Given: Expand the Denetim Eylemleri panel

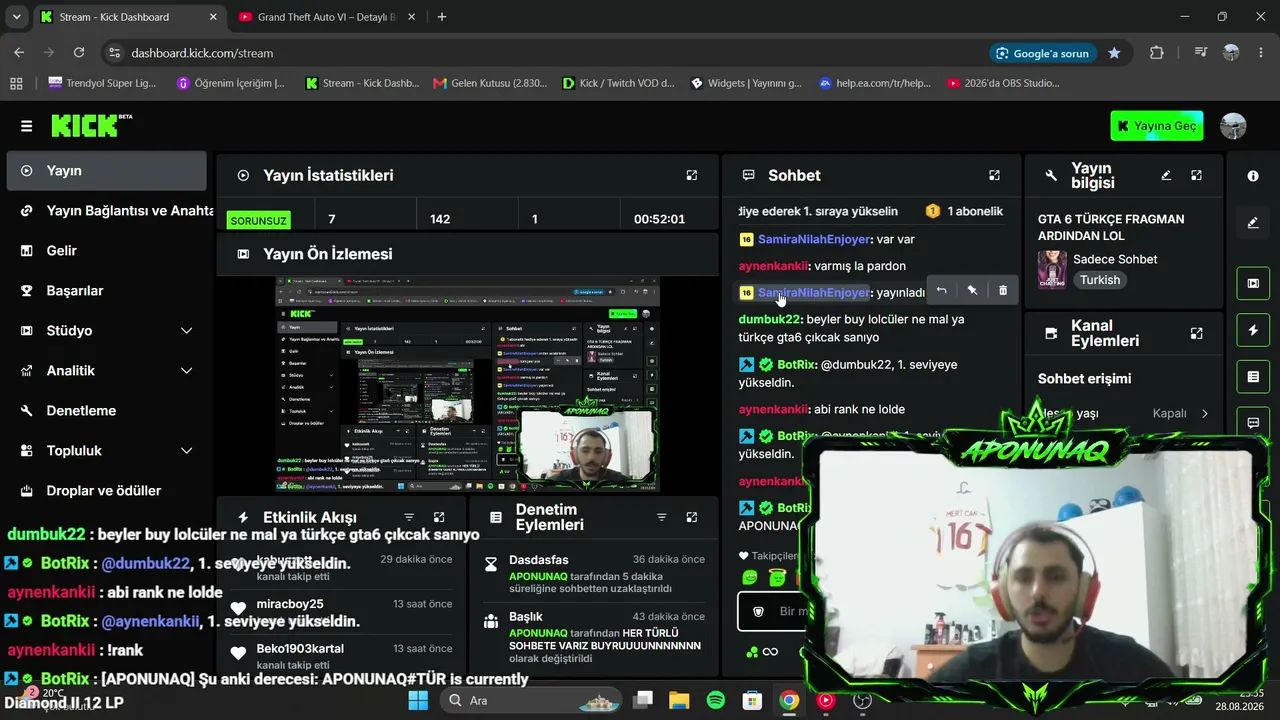Looking at the screenshot, I should [691, 517].
